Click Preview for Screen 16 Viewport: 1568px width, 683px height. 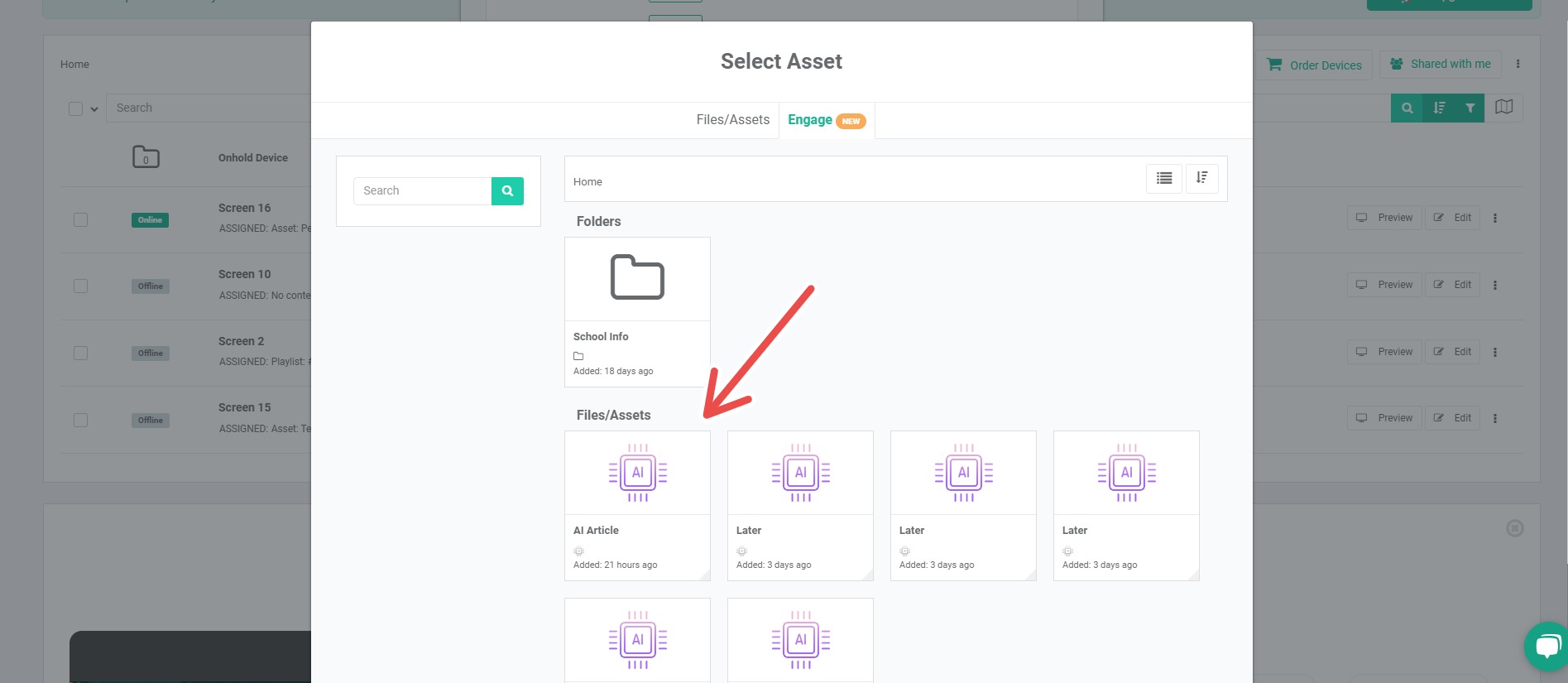[x=1384, y=218]
